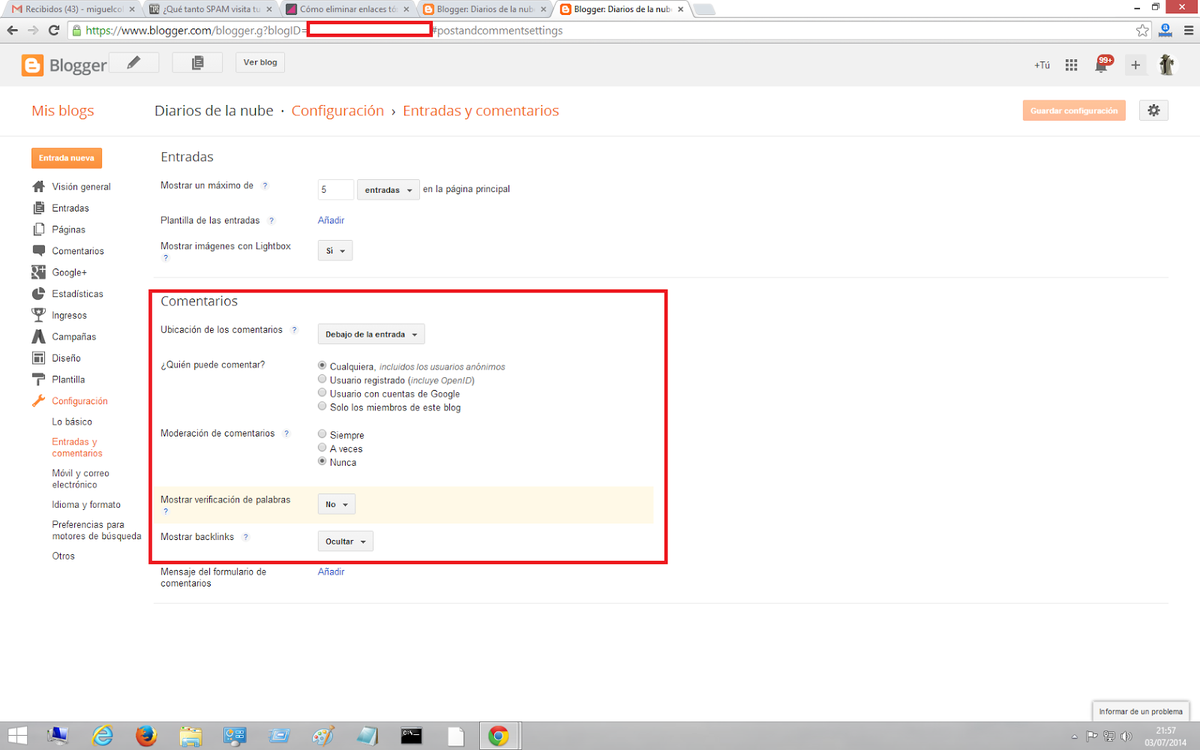Open the word verification 'No' dropdown
The height and width of the screenshot is (750, 1200).
tap(336, 504)
